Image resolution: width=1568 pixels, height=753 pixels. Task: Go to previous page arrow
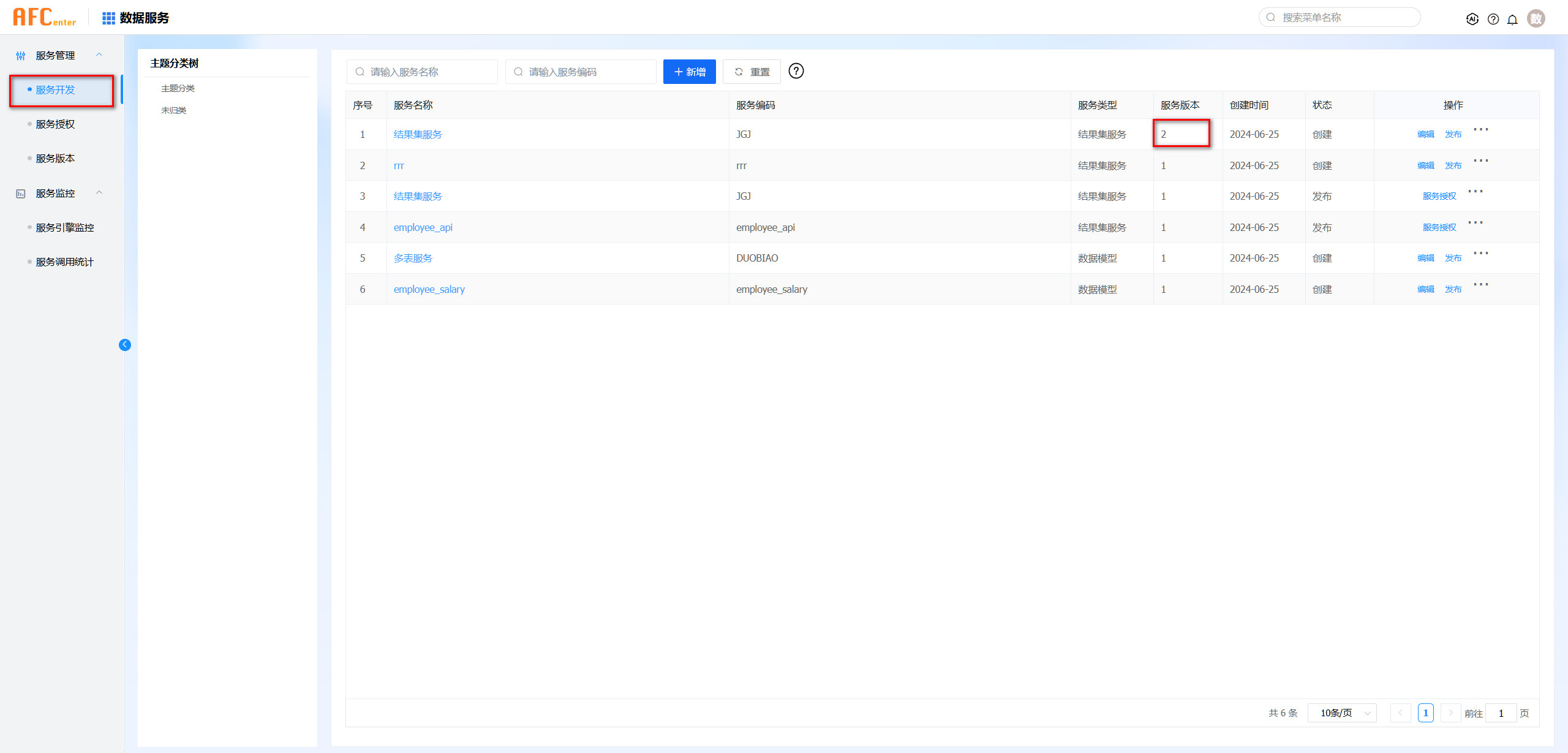[x=1400, y=713]
